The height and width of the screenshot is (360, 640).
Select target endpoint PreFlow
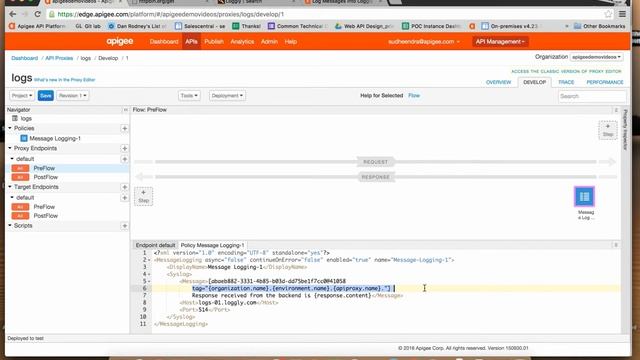coord(44,207)
